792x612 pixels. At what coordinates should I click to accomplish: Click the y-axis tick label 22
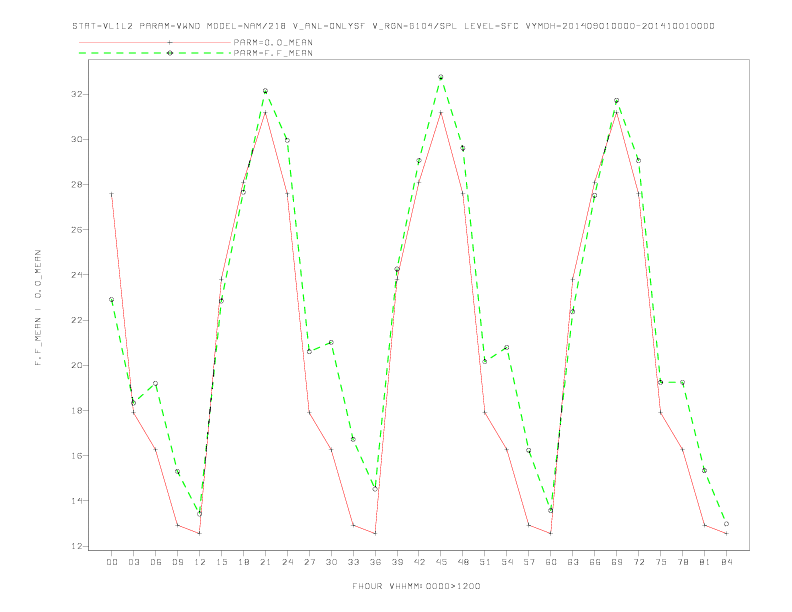click(76, 320)
